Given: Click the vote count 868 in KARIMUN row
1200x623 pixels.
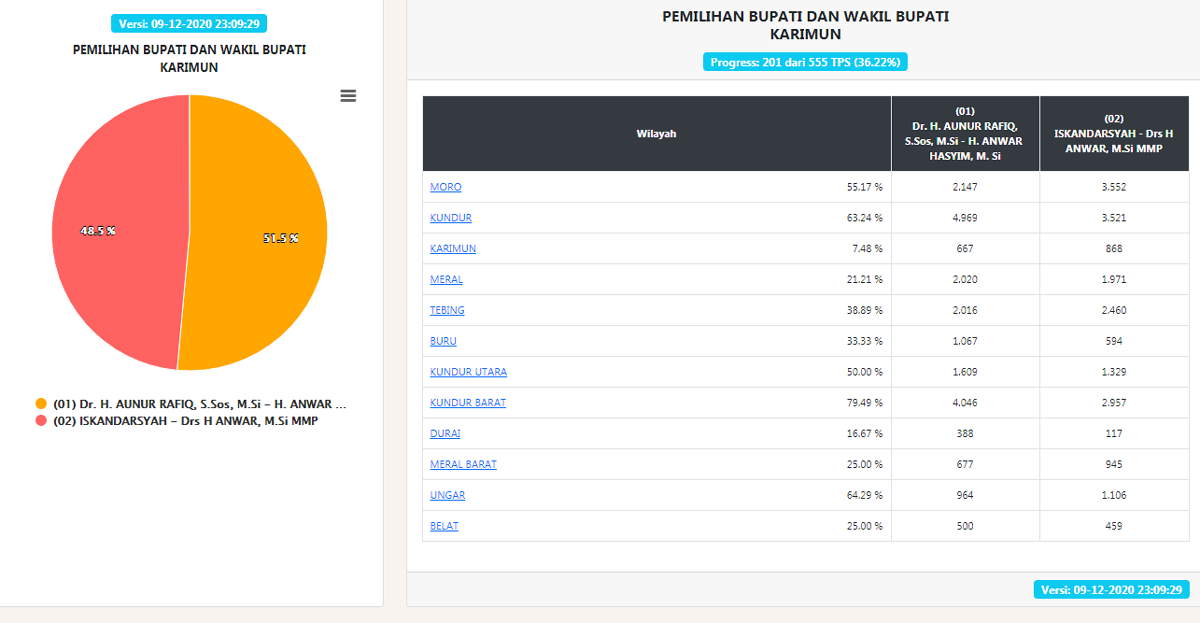Looking at the screenshot, I should coord(1114,249).
